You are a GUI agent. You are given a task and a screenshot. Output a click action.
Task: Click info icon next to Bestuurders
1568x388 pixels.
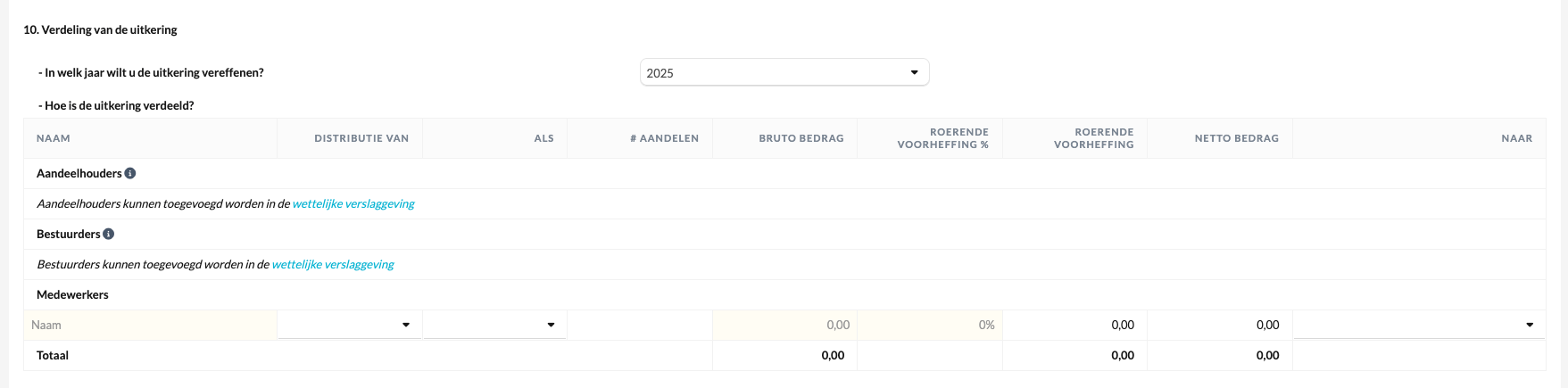click(x=109, y=234)
